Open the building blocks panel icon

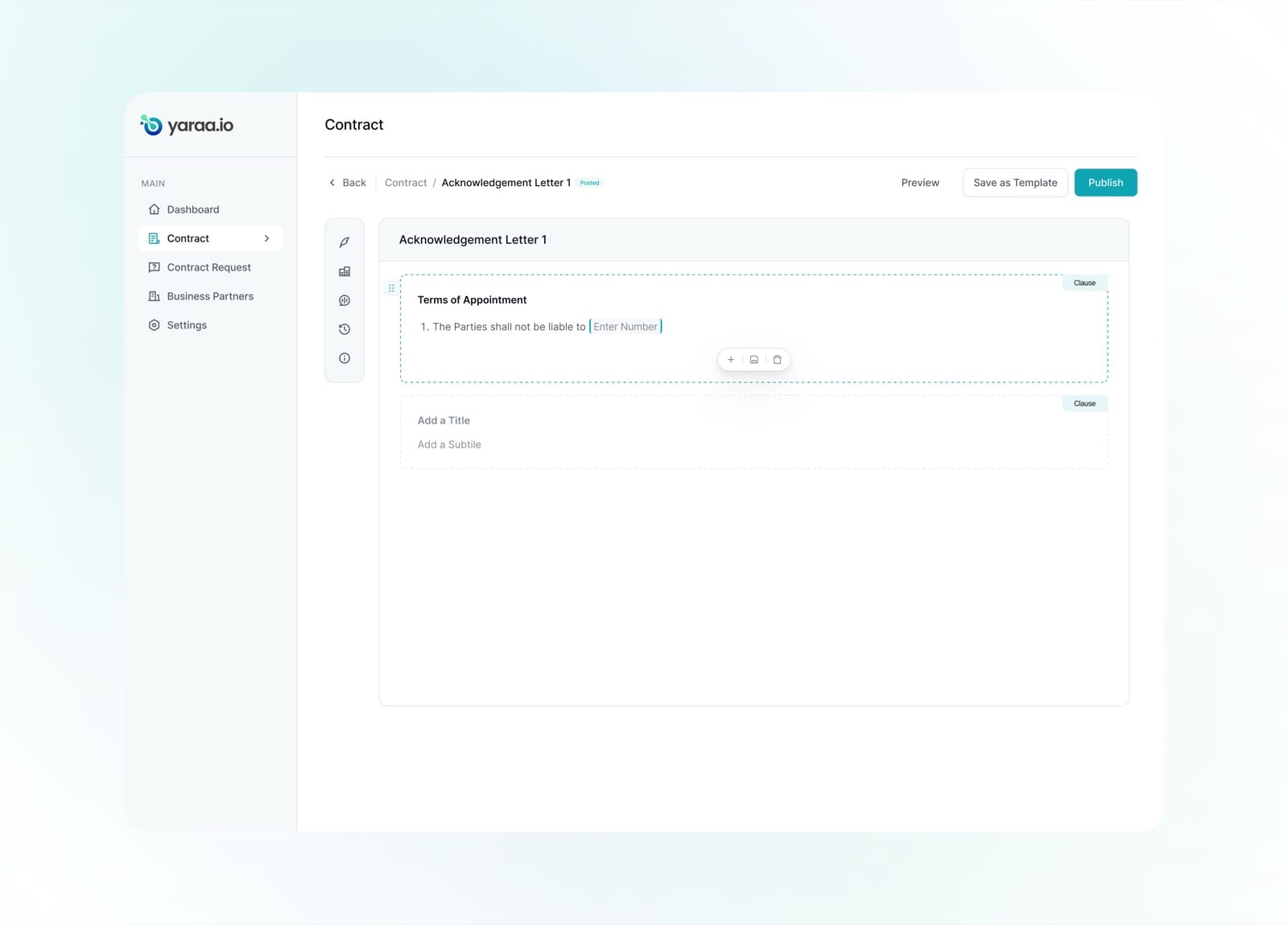pos(345,271)
